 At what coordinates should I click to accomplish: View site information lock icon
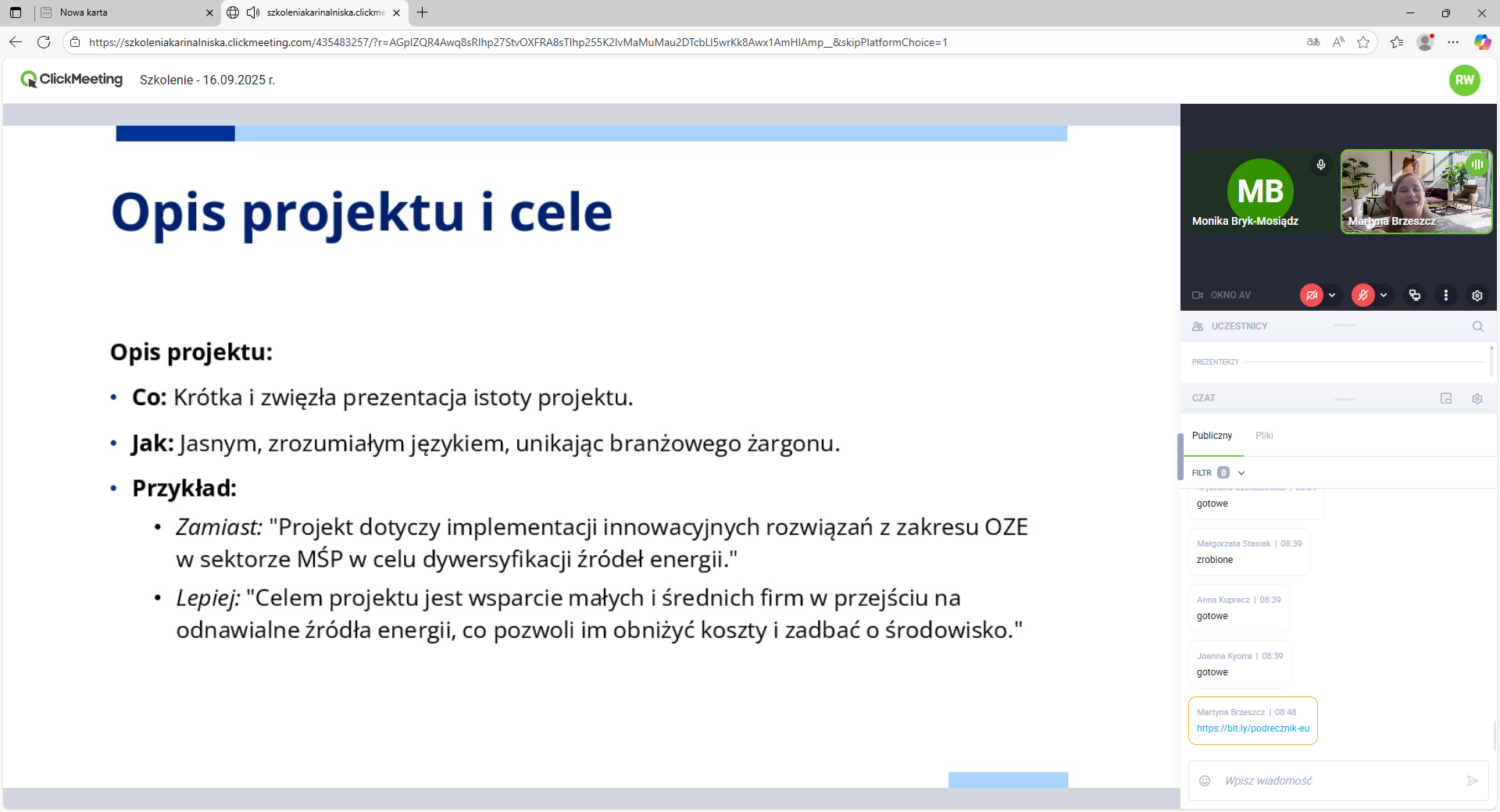75,42
